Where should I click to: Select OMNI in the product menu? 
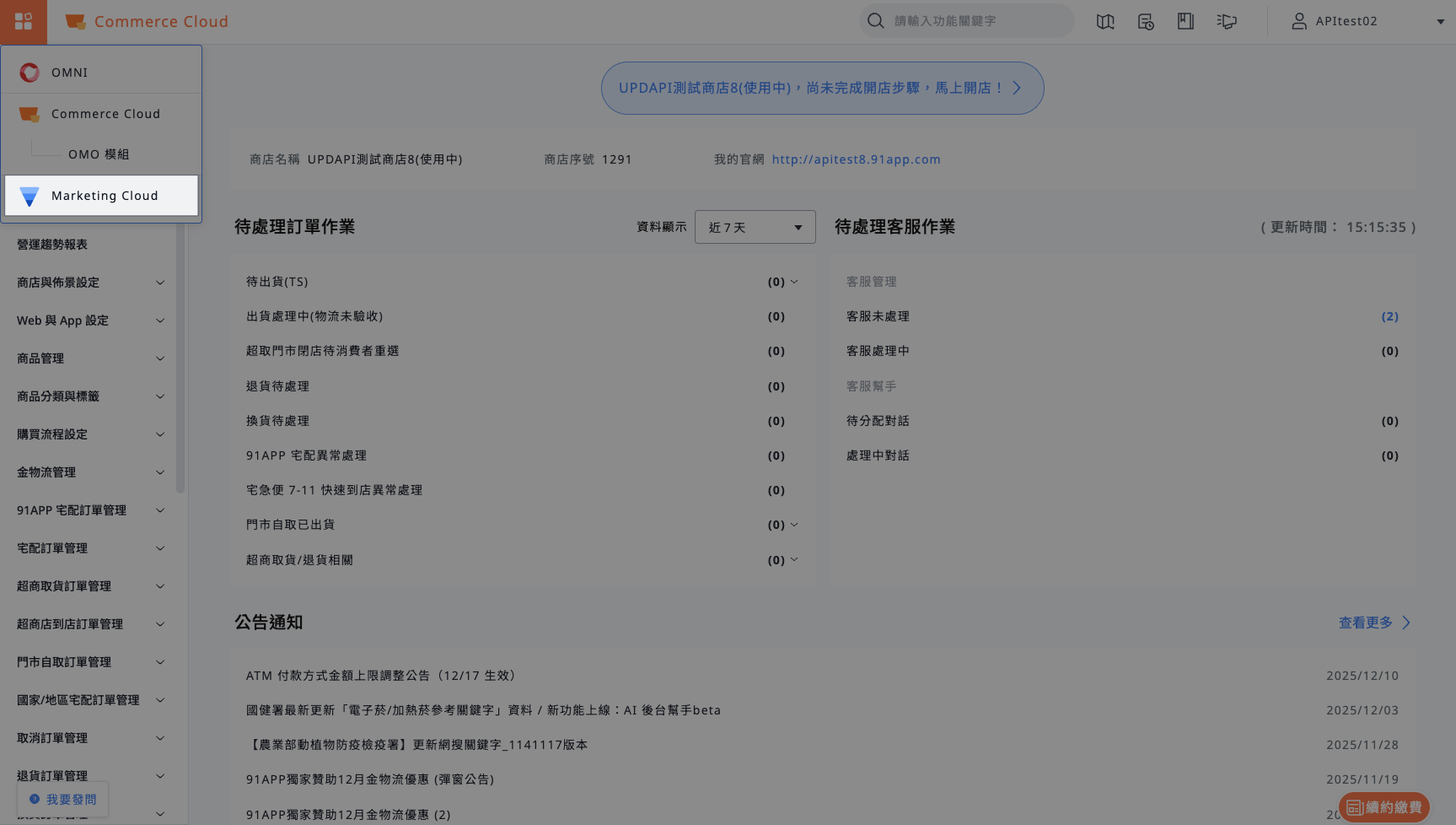point(101,73)
